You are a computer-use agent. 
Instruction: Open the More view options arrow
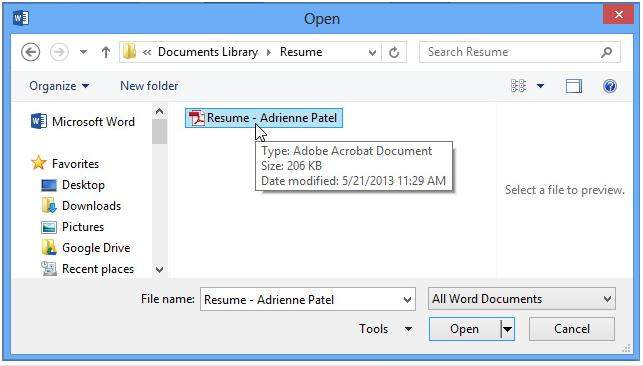[x=540, y=86]
